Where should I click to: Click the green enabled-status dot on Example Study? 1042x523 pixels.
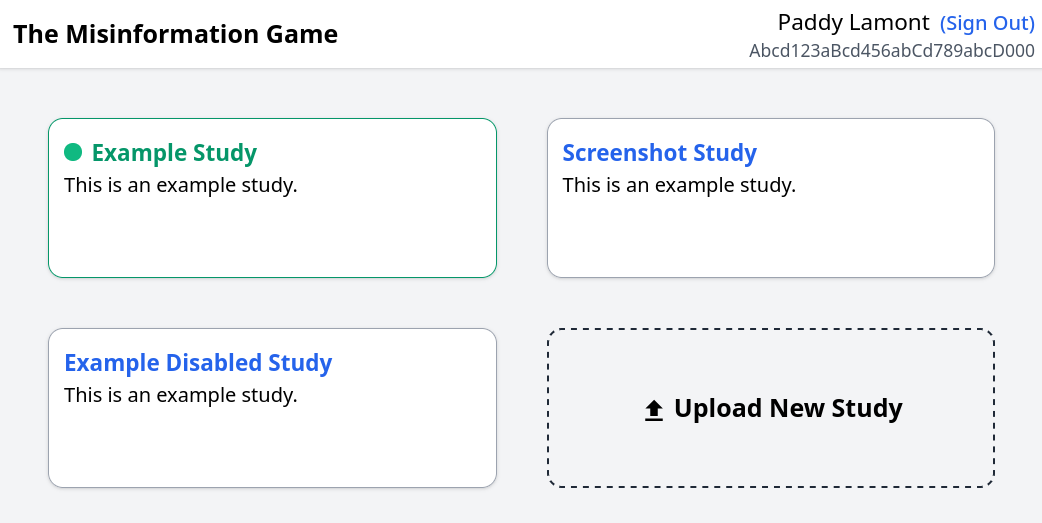coord(73,152)
